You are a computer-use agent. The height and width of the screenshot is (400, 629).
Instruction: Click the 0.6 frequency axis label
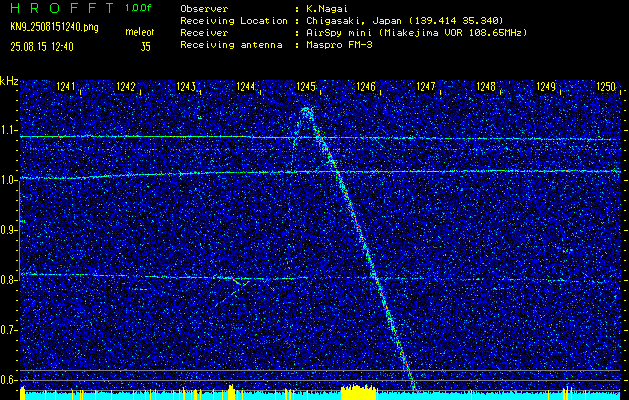[x=7, y=380]
